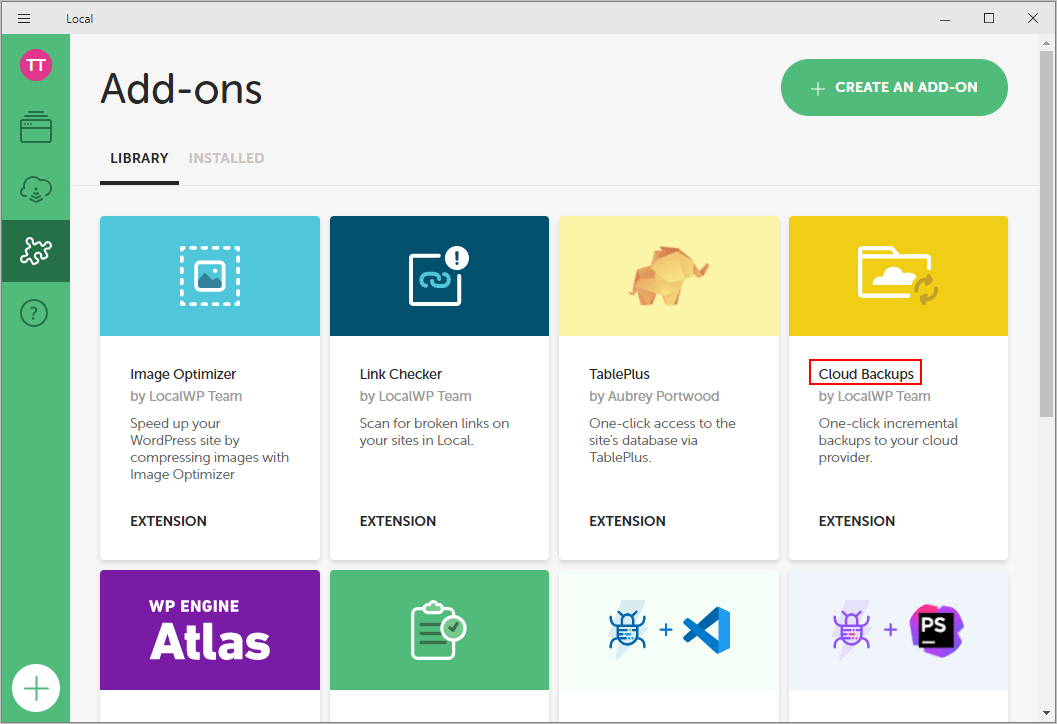Switch to the Installed tab
This screenshot has height=724, width=1057.
coord(226,158)
